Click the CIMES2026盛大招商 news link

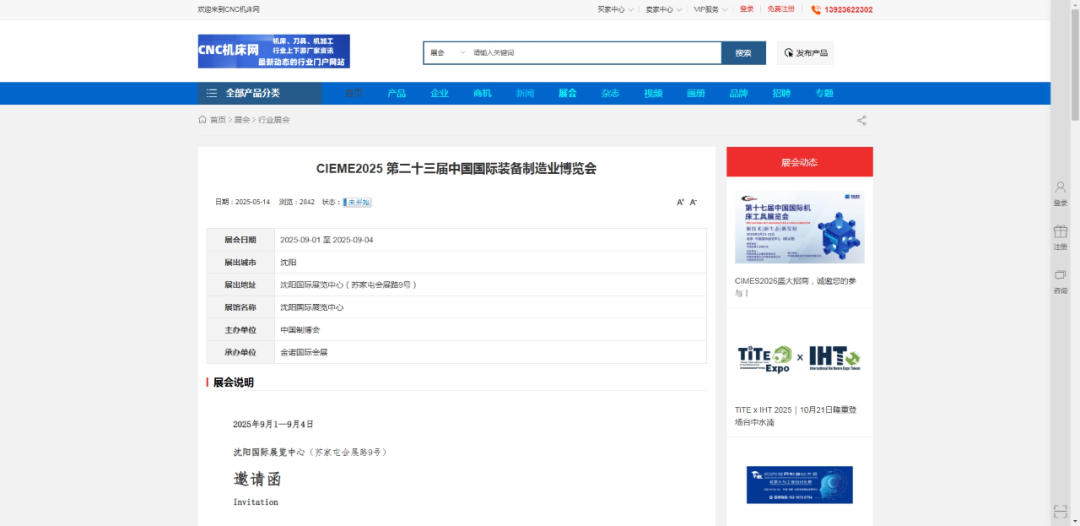click(x=796, y=287)
